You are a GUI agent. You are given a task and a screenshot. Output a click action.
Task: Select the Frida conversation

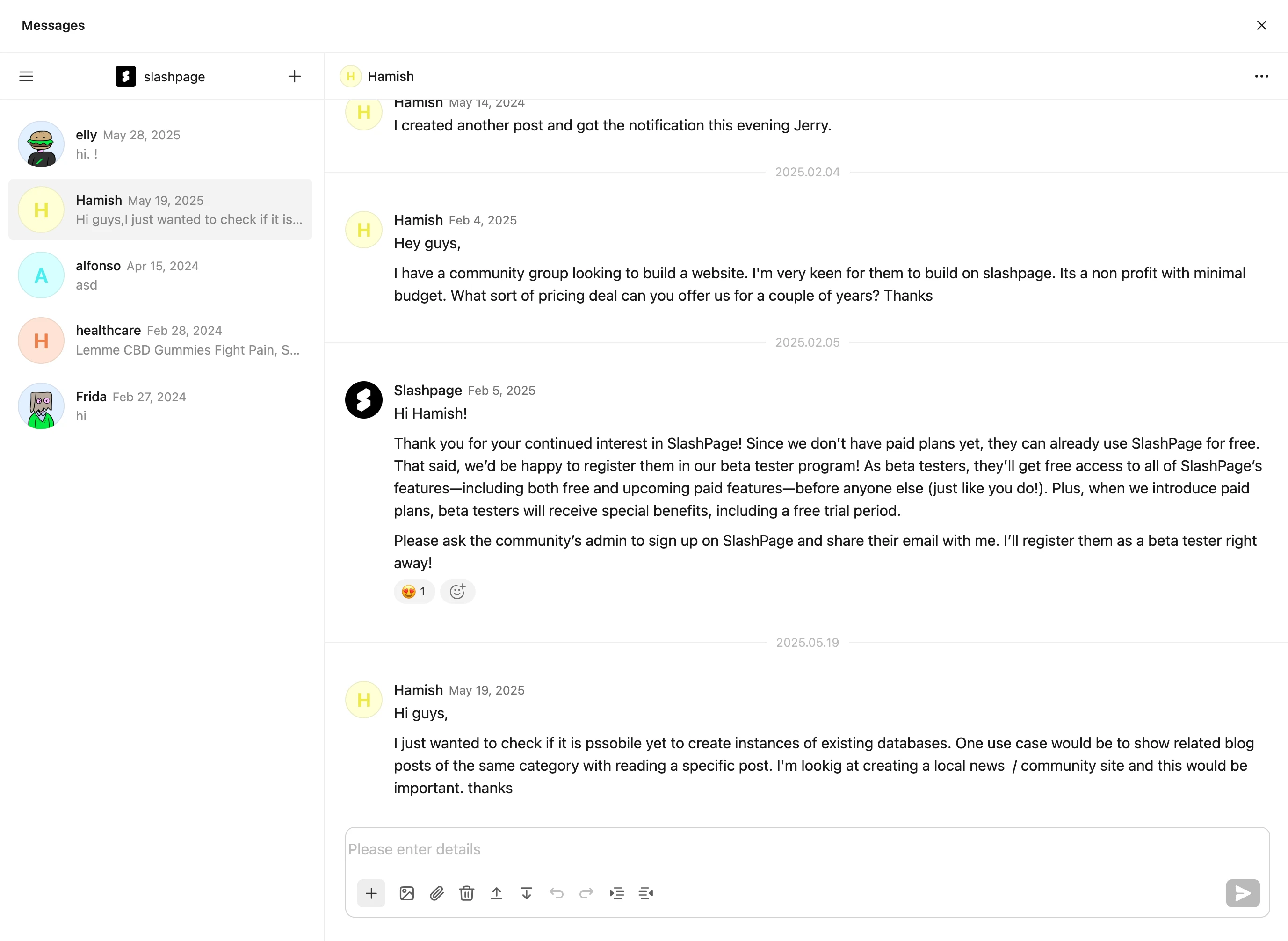point(160,406)
